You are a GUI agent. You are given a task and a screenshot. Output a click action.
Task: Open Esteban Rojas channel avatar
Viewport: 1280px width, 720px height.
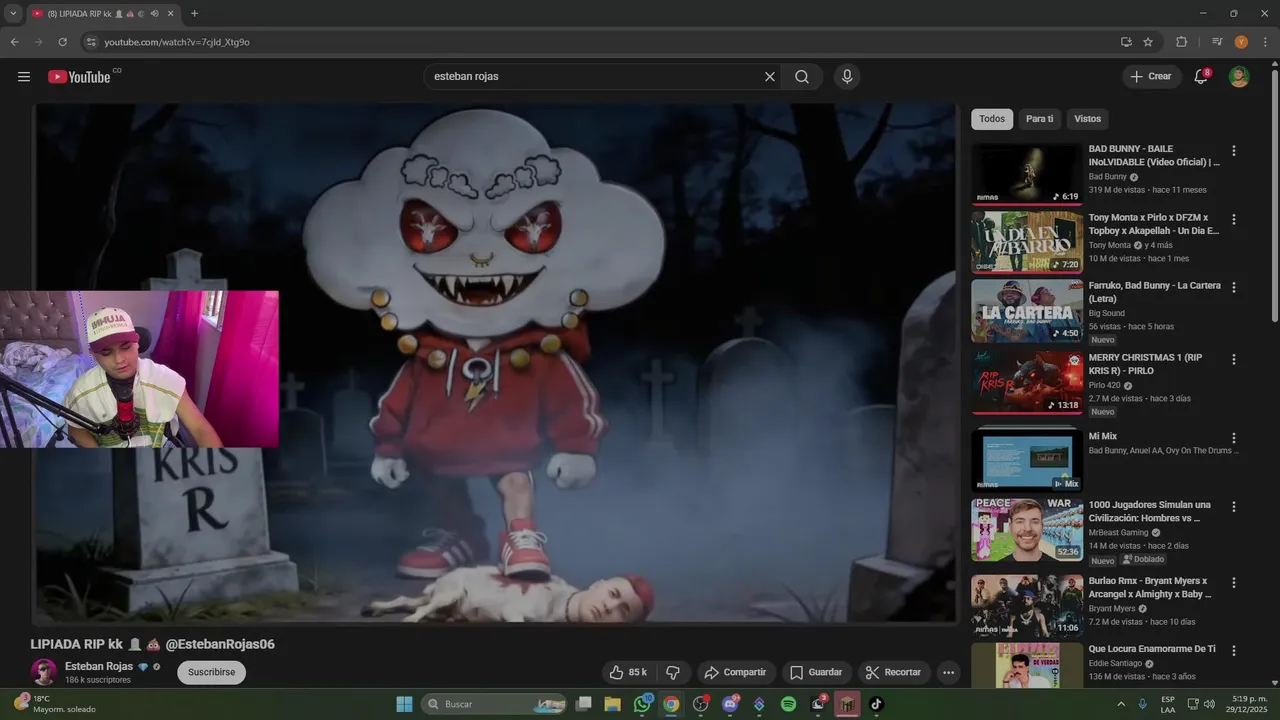point(43,672)
